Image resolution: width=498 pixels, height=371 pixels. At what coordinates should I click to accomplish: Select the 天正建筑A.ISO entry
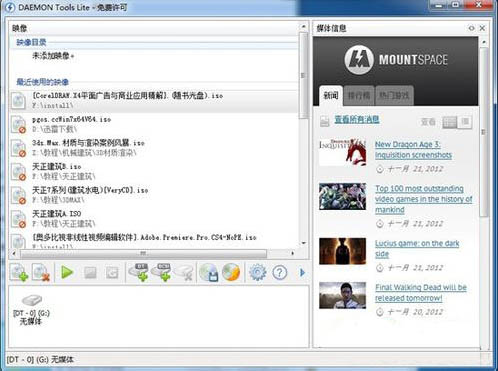(x=154, y=218)
